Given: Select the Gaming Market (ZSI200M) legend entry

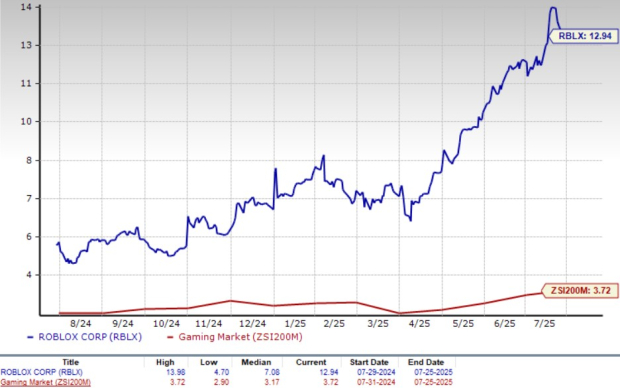Looking at the screenshot, I should point(235,337).
